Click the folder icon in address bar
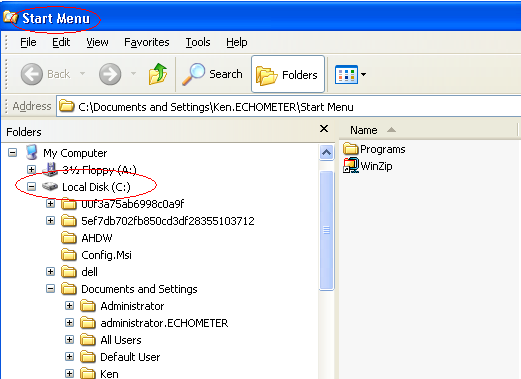 pos(66,106)
